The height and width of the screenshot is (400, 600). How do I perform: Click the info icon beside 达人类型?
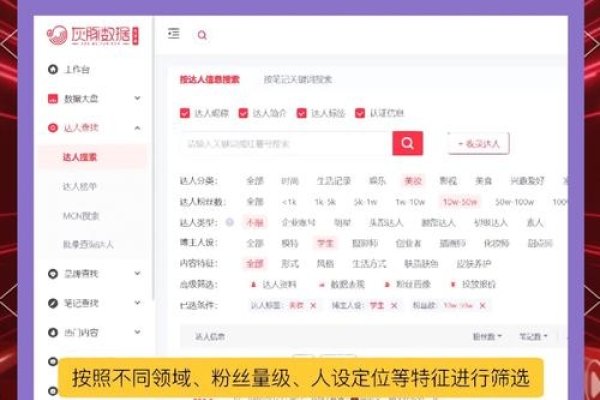coord(230,222)
